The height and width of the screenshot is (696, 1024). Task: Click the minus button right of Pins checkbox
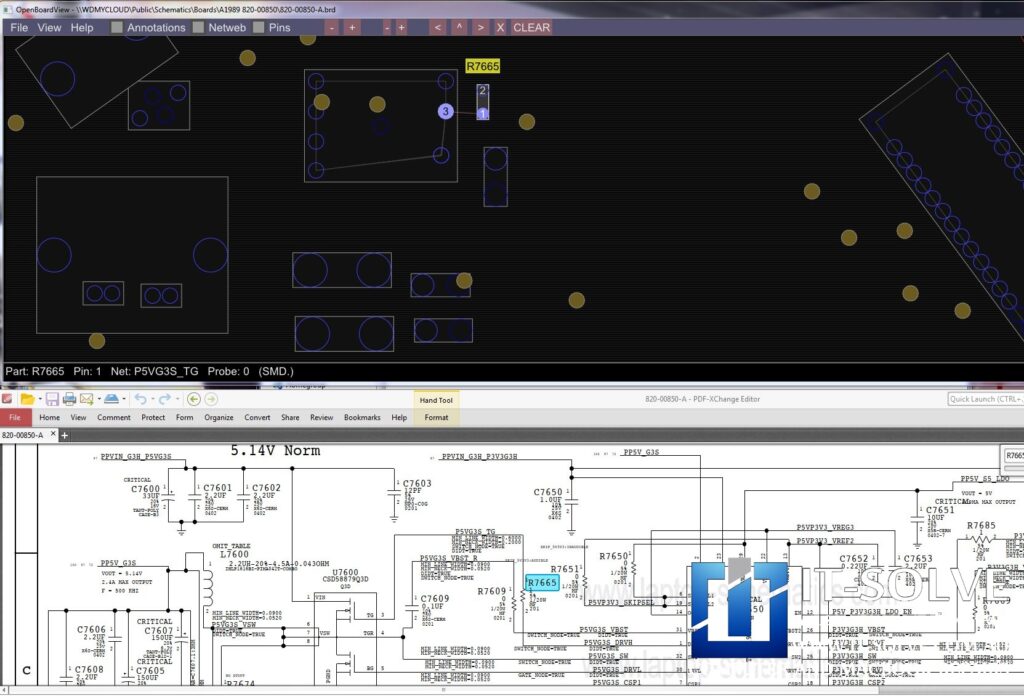(x=332, y=27)
